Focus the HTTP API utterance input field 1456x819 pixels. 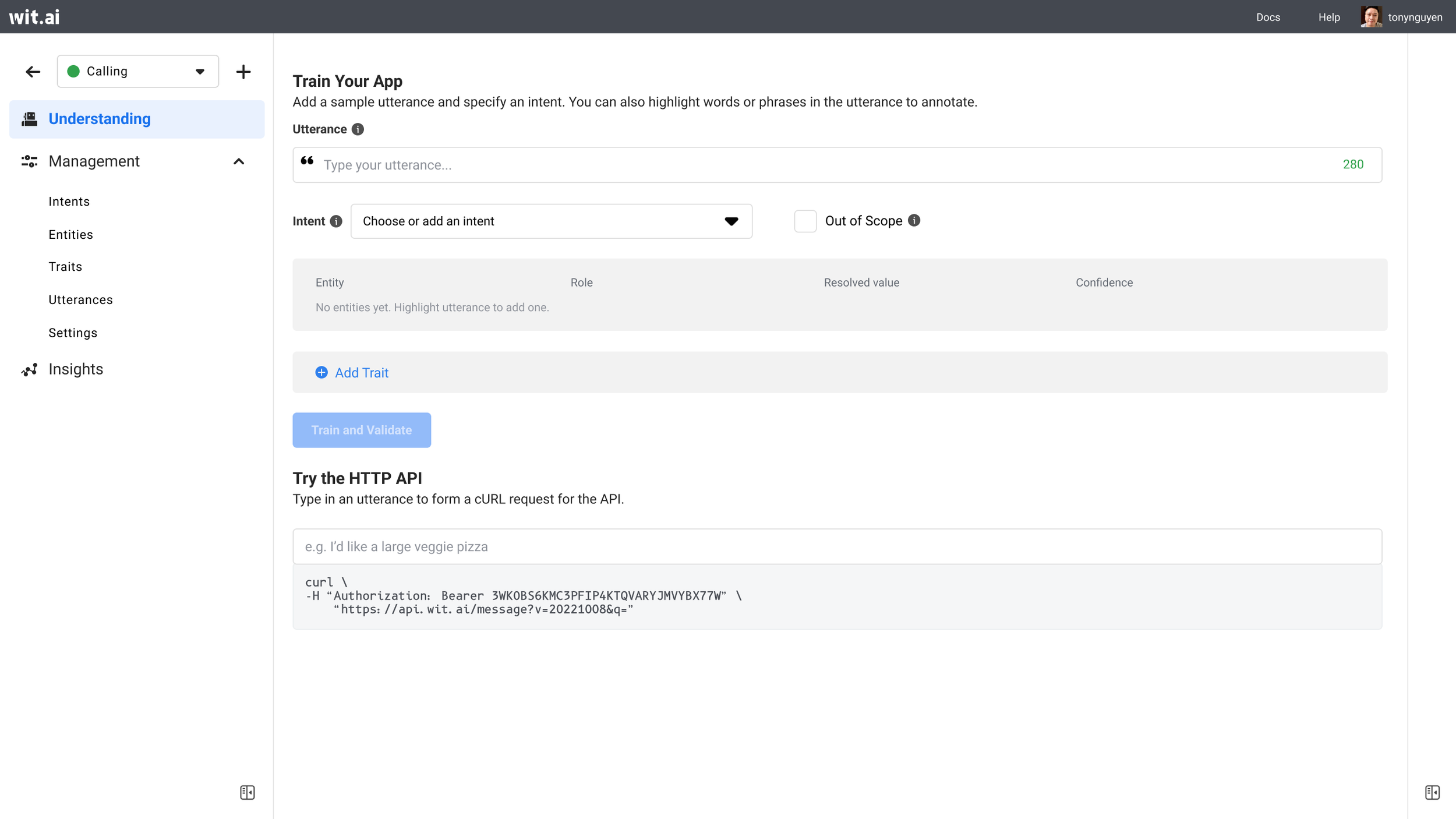[x=836, y=546]
